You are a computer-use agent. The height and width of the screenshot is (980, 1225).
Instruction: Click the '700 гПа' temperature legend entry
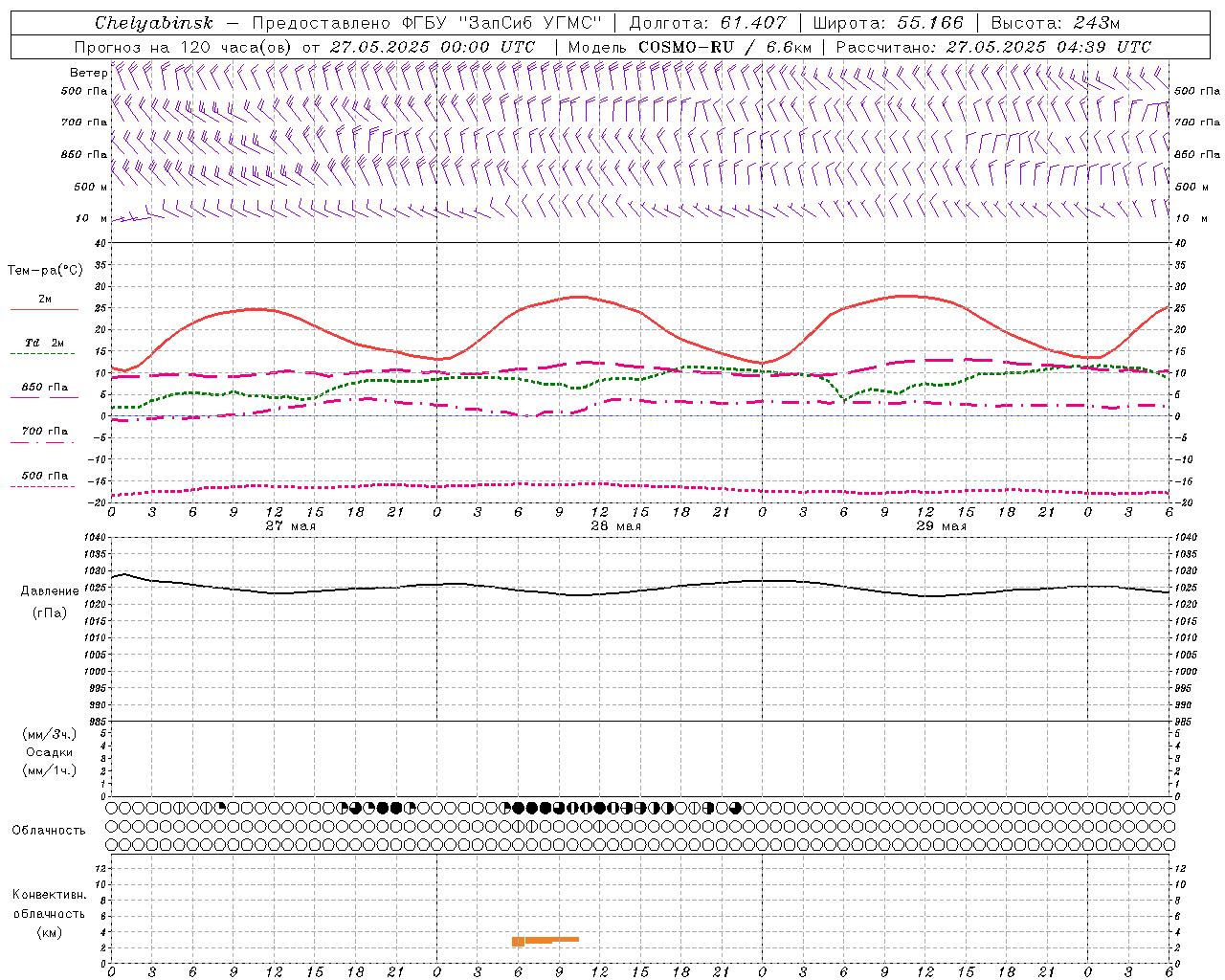(45, 432)
